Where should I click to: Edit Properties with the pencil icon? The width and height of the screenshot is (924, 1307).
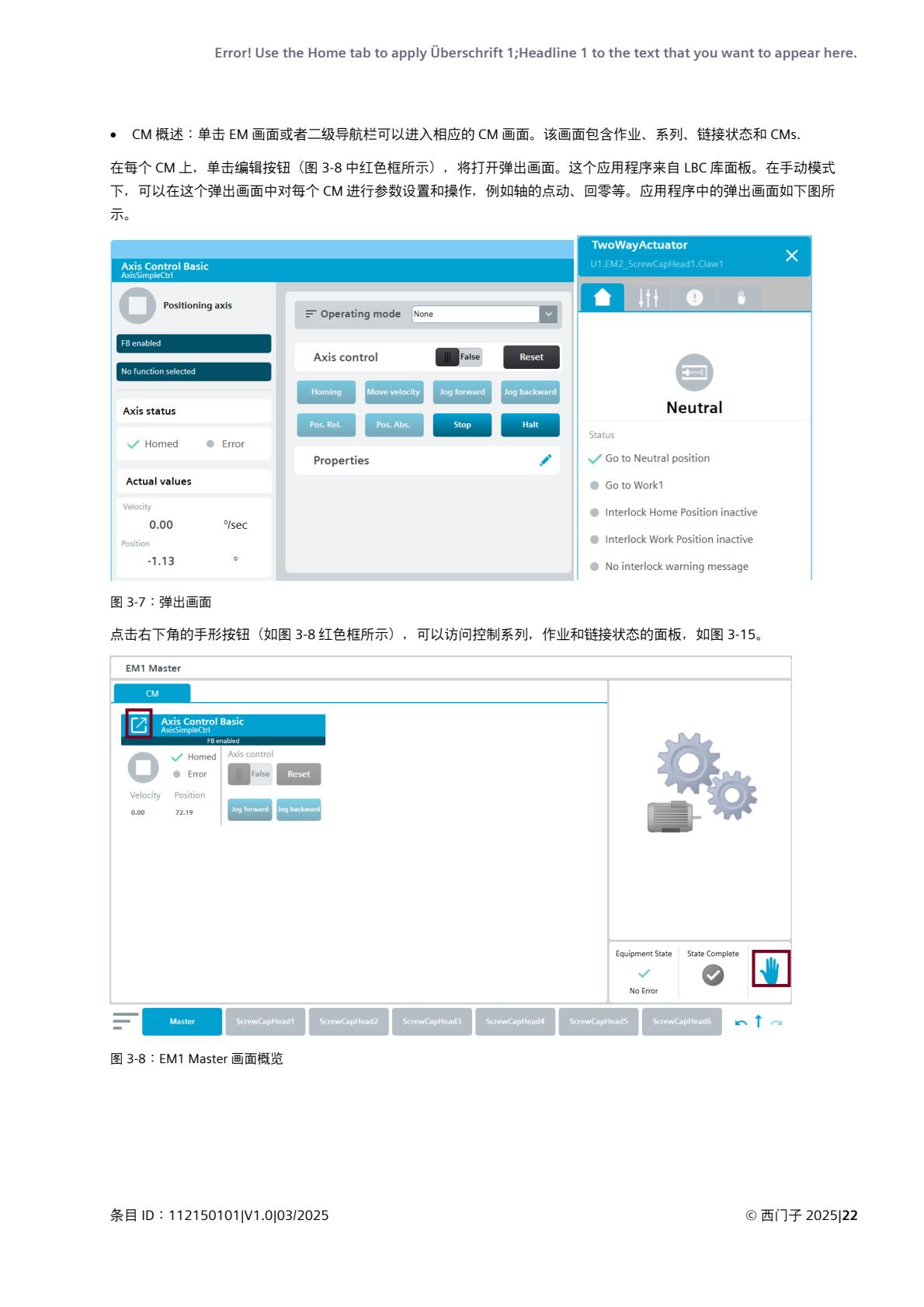point(545,461)
